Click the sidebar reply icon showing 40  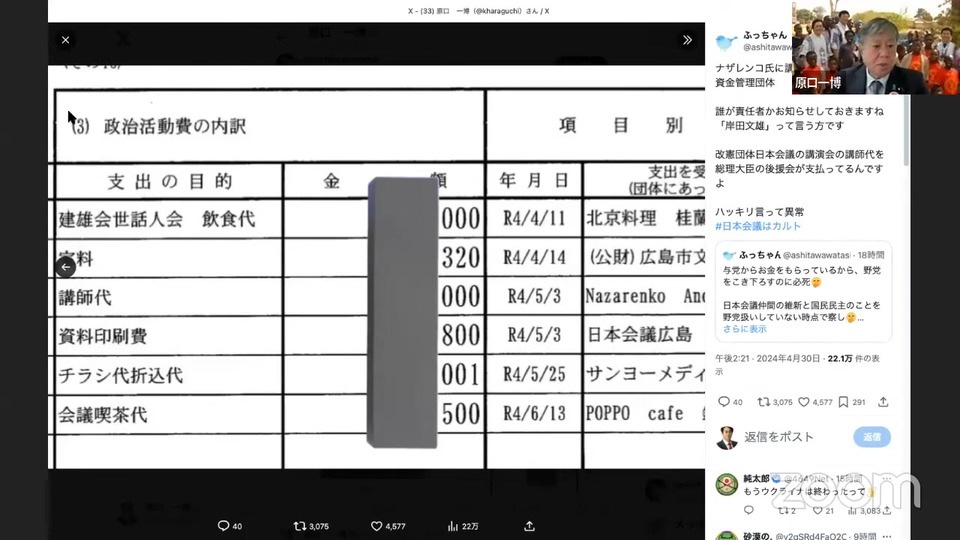[x=730, y=402]
